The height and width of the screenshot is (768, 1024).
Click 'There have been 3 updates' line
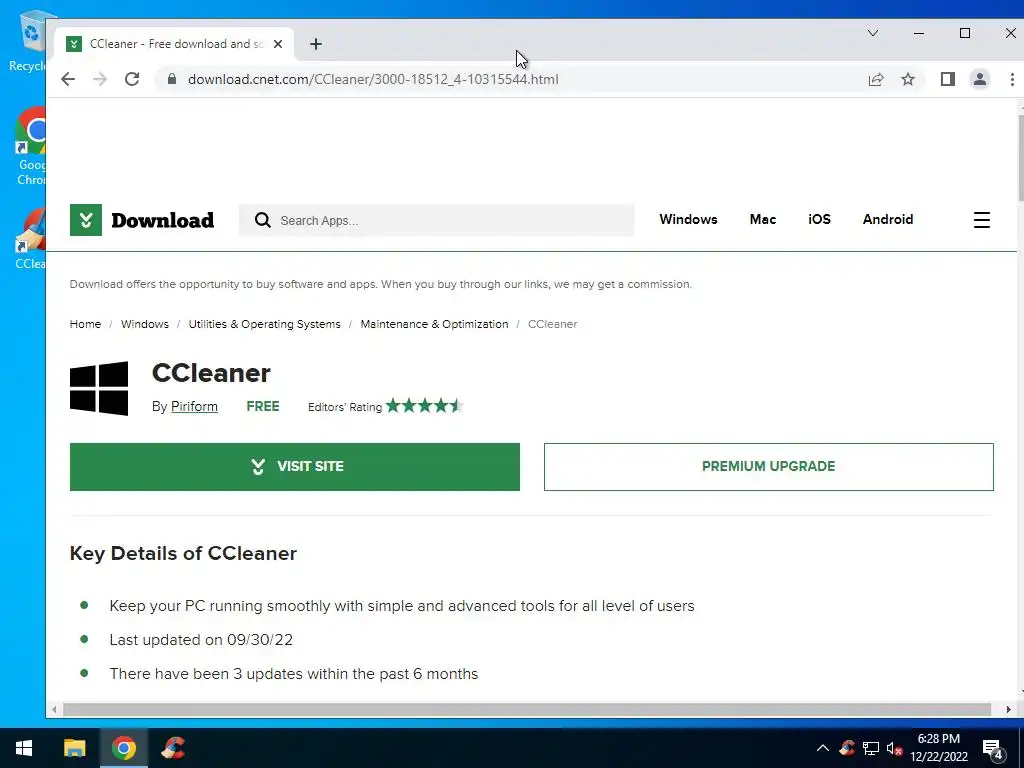pyautogui.click(x=294, y=673)
